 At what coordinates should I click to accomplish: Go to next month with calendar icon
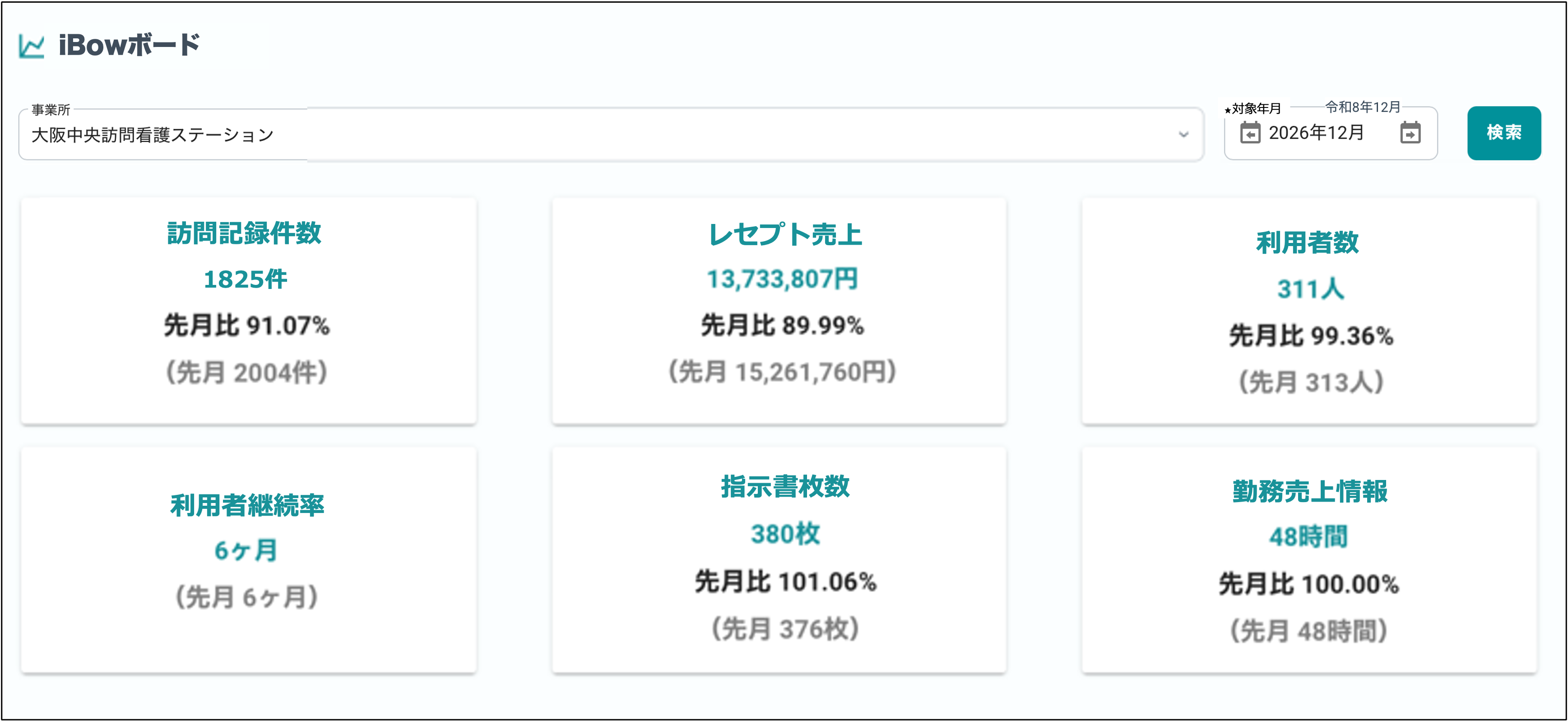1410,133
